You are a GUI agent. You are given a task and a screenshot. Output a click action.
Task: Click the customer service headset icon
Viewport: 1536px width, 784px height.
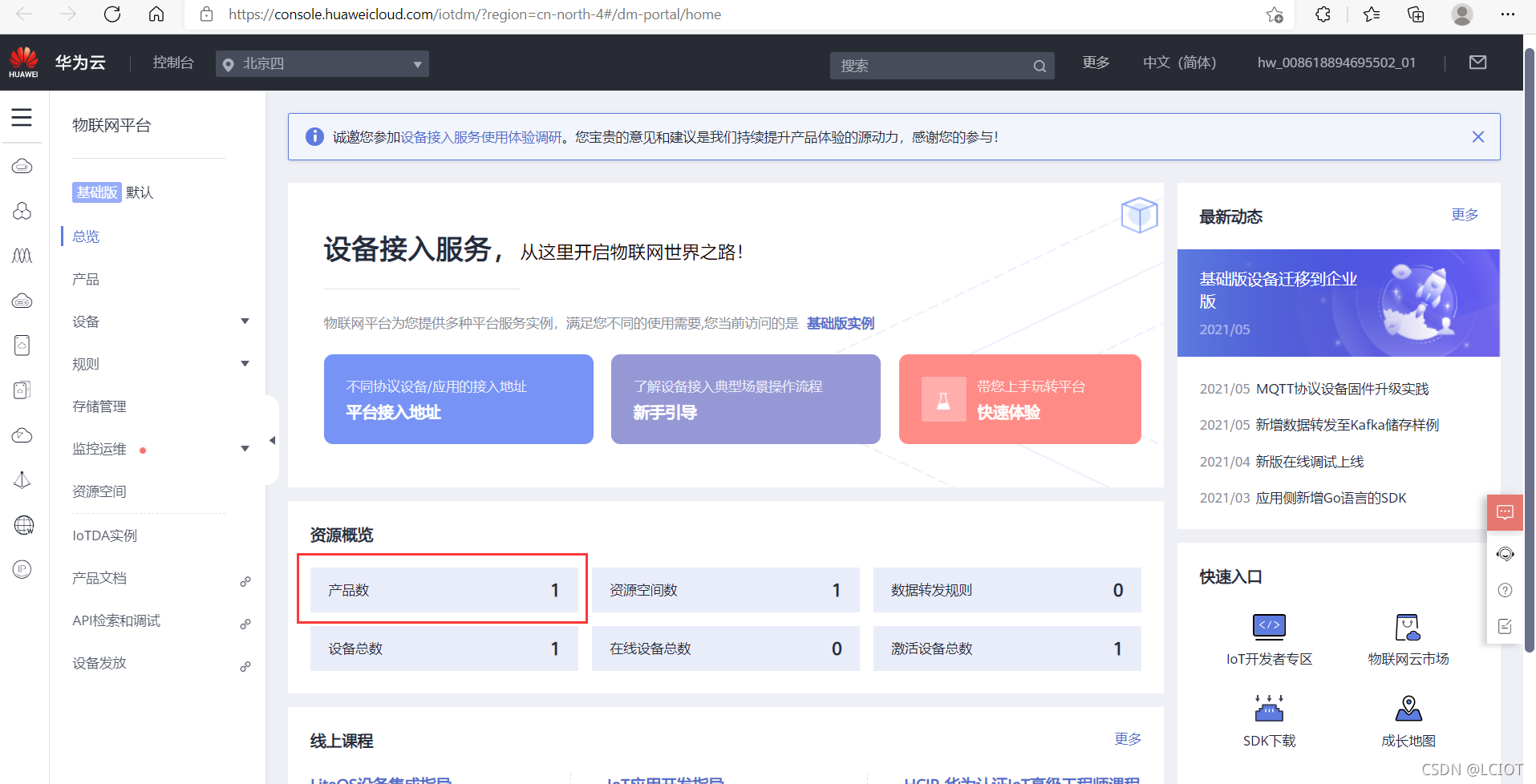(x=1505, y=554)
